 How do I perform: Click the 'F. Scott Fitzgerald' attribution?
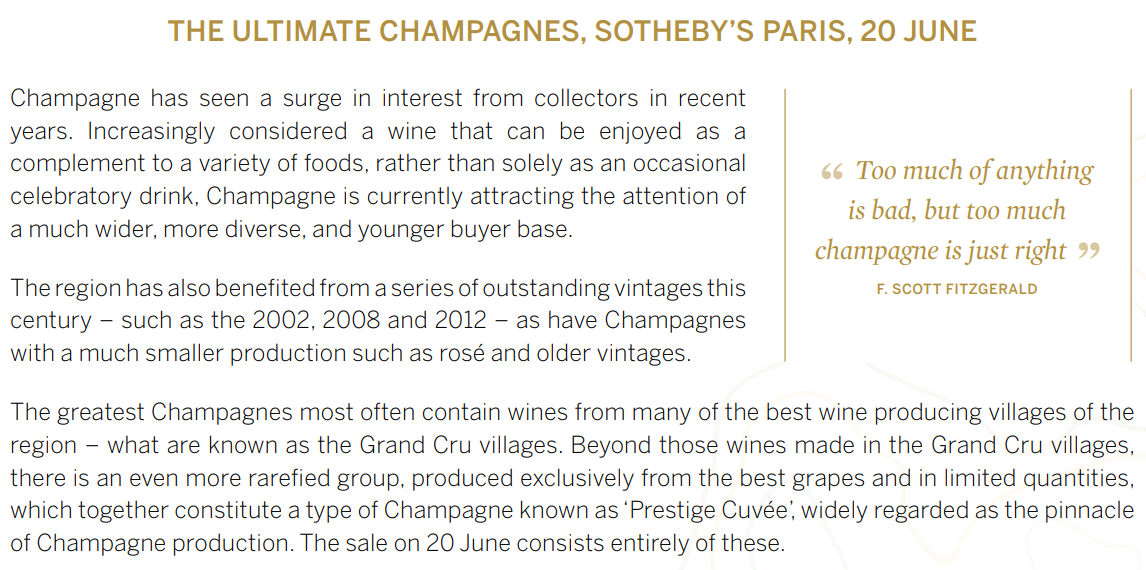tap(957, 289)
